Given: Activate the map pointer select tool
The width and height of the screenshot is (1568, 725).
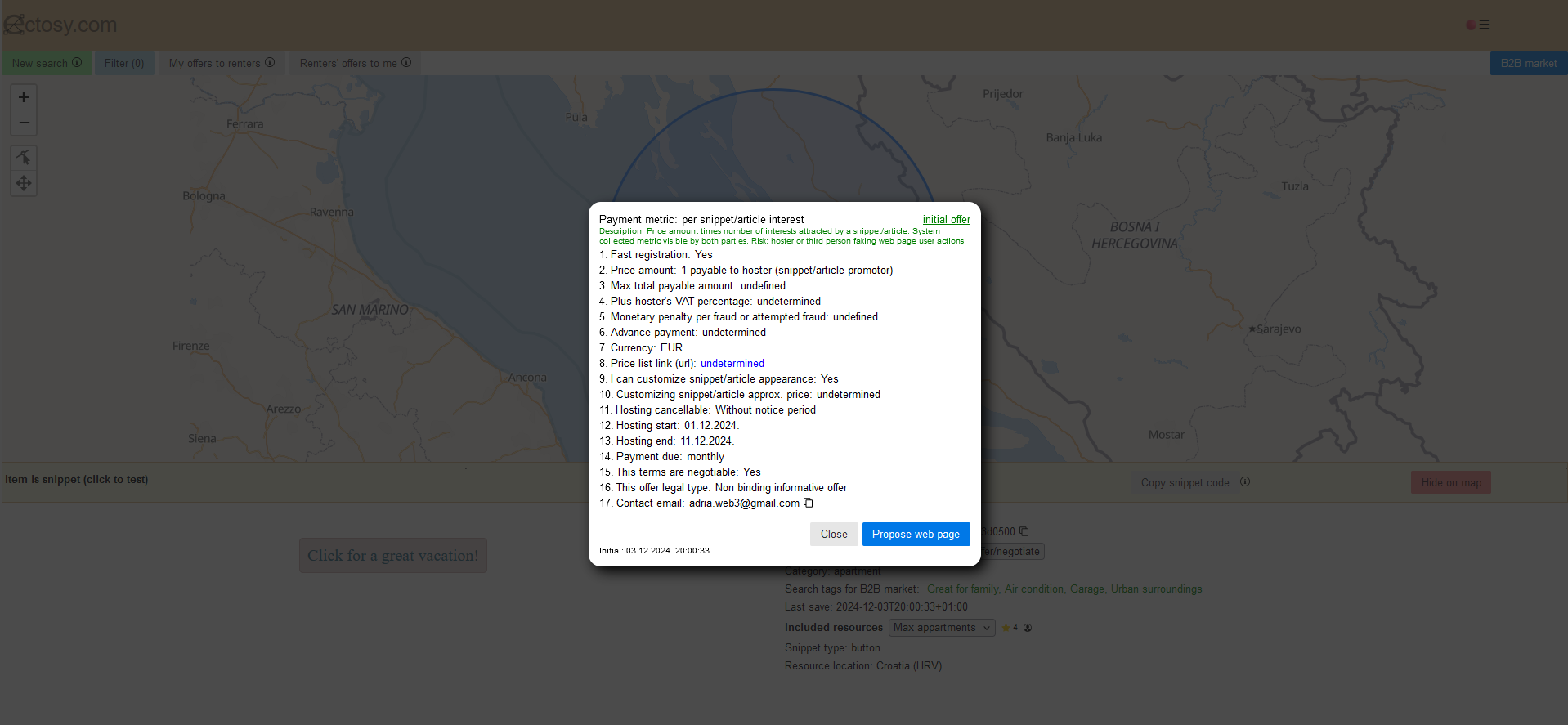Looking at the screenshot, I should tap(24, 158).
